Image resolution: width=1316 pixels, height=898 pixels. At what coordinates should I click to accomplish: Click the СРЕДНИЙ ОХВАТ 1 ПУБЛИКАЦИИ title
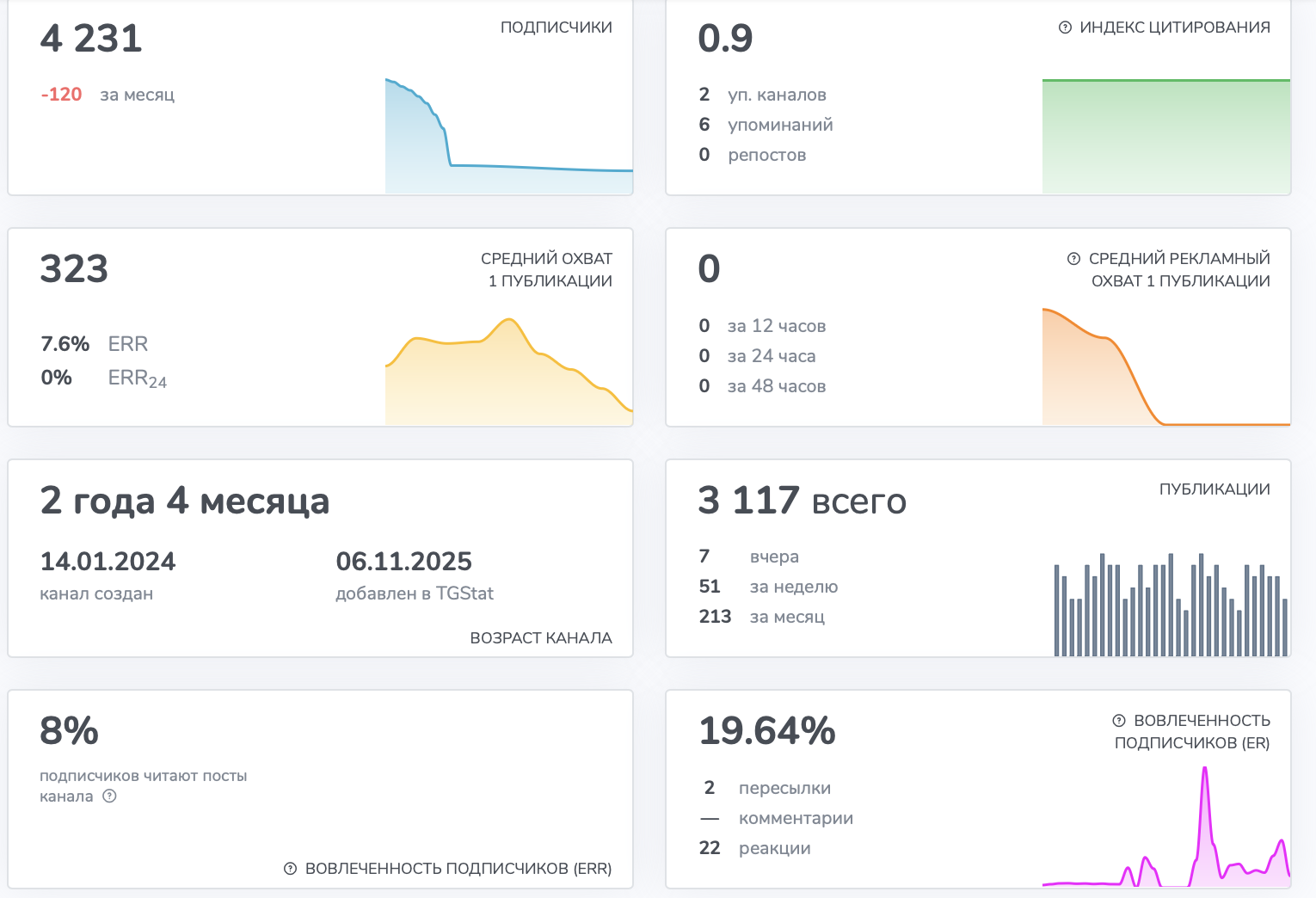(x=547, y=270)
